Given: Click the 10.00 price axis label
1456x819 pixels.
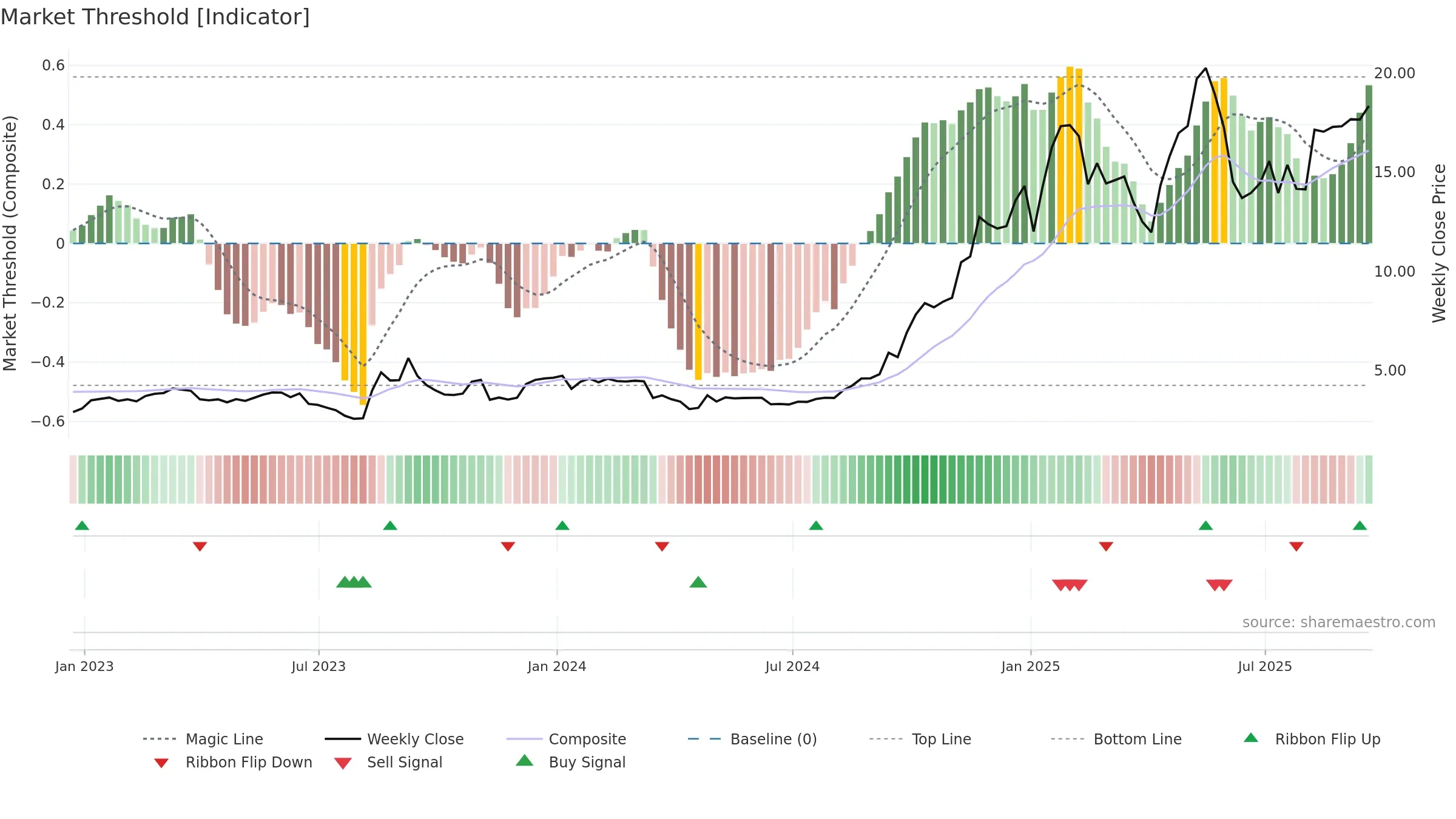Looking at the screenshot, I should click(1395, 271).
